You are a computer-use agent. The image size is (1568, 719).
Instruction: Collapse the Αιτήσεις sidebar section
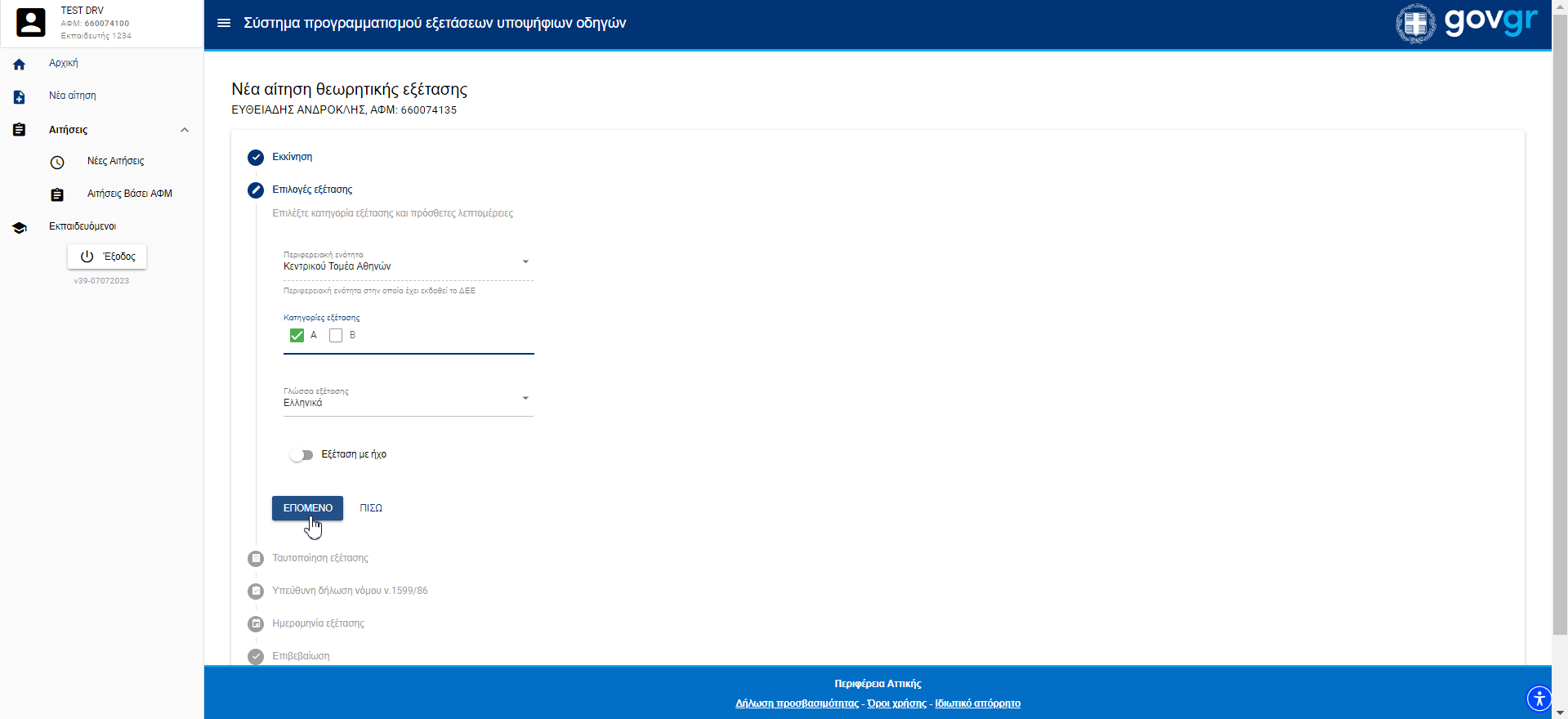[185, 130]
